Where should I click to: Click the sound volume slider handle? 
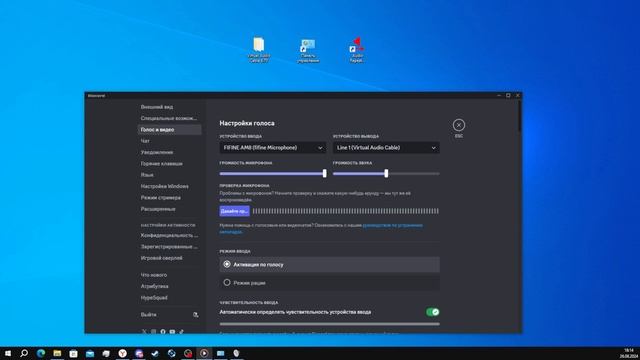[x=386, y=173]
